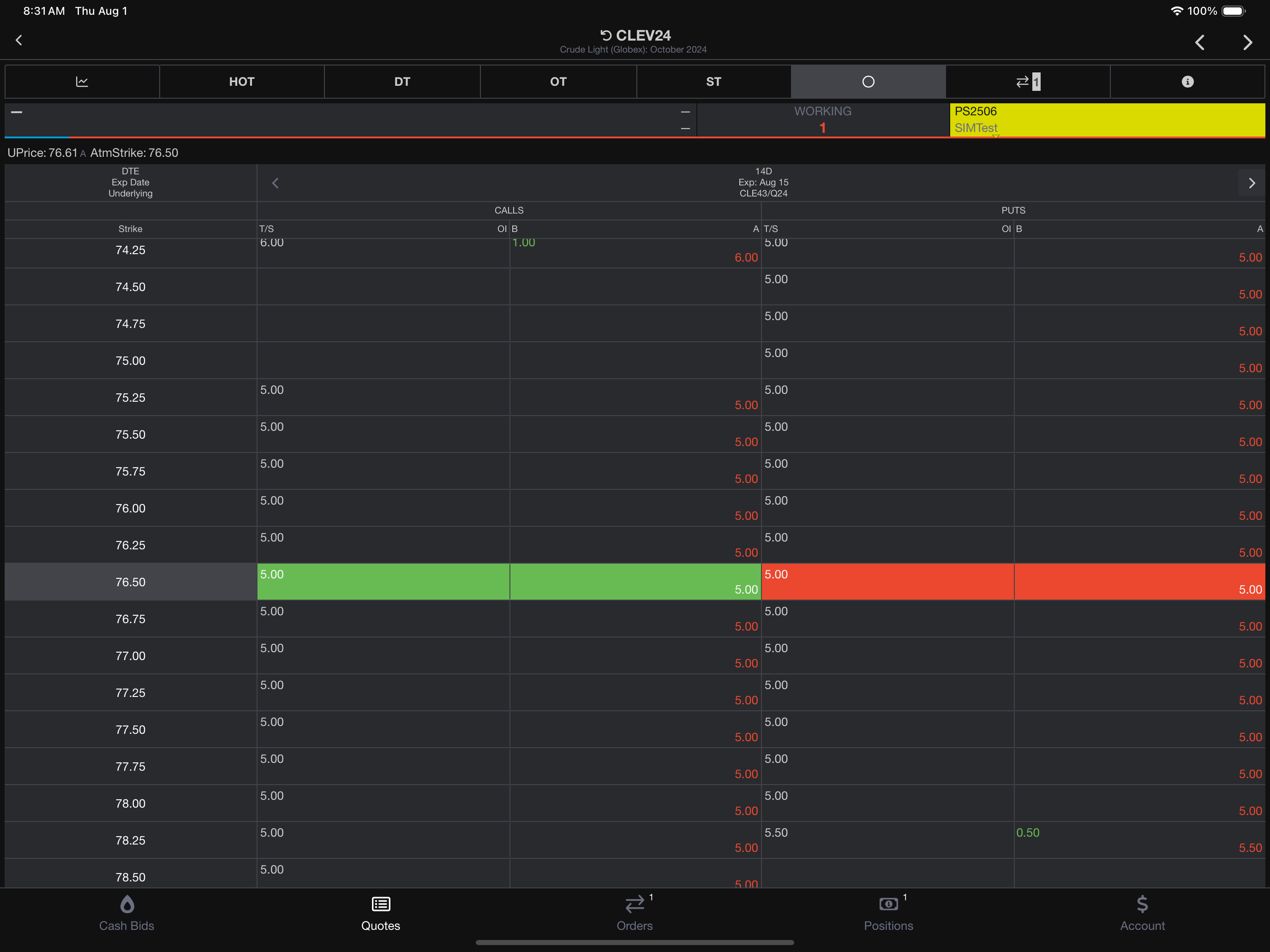Select the 75.50 strike

pos(130,434)
